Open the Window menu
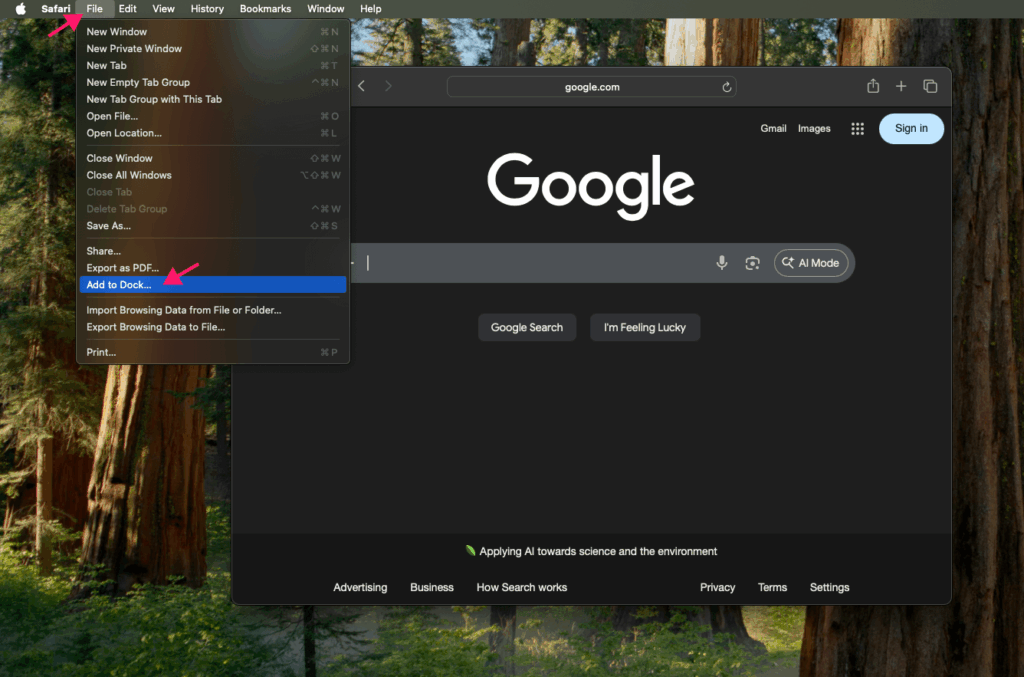 coord(325,8)
